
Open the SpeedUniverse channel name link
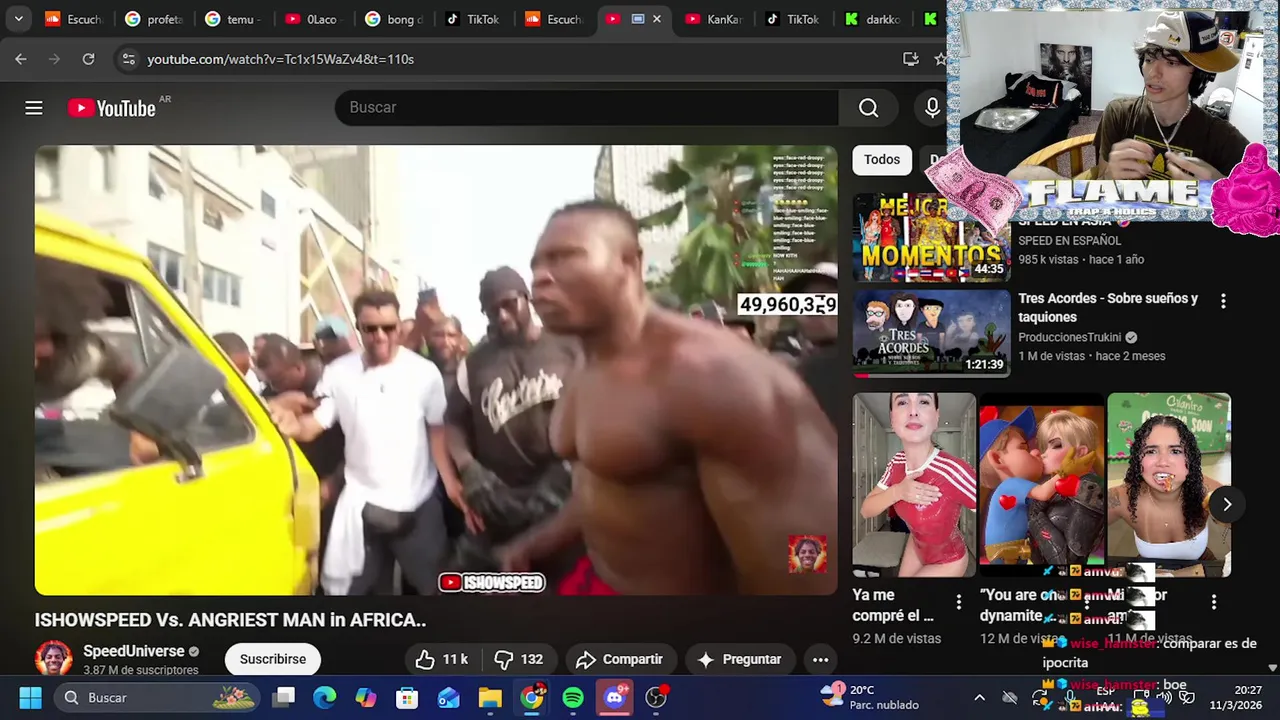(133, 651)
